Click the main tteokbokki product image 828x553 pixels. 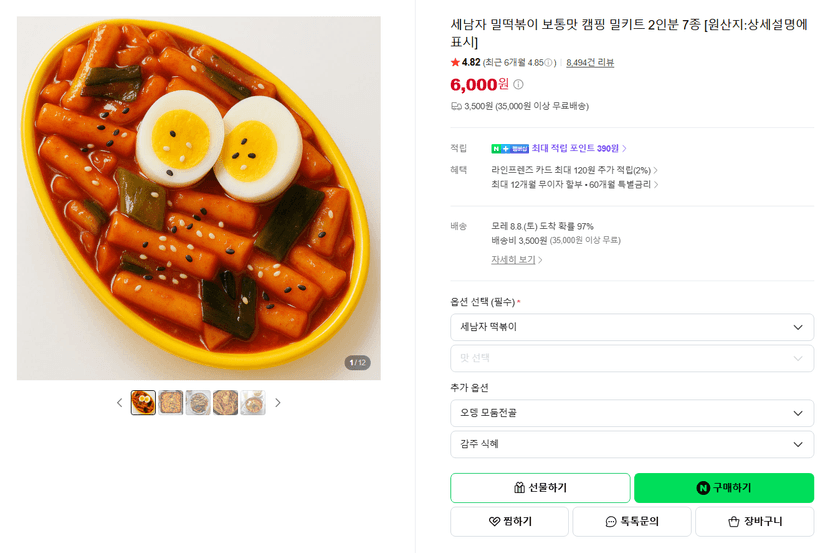click(199, 198)
